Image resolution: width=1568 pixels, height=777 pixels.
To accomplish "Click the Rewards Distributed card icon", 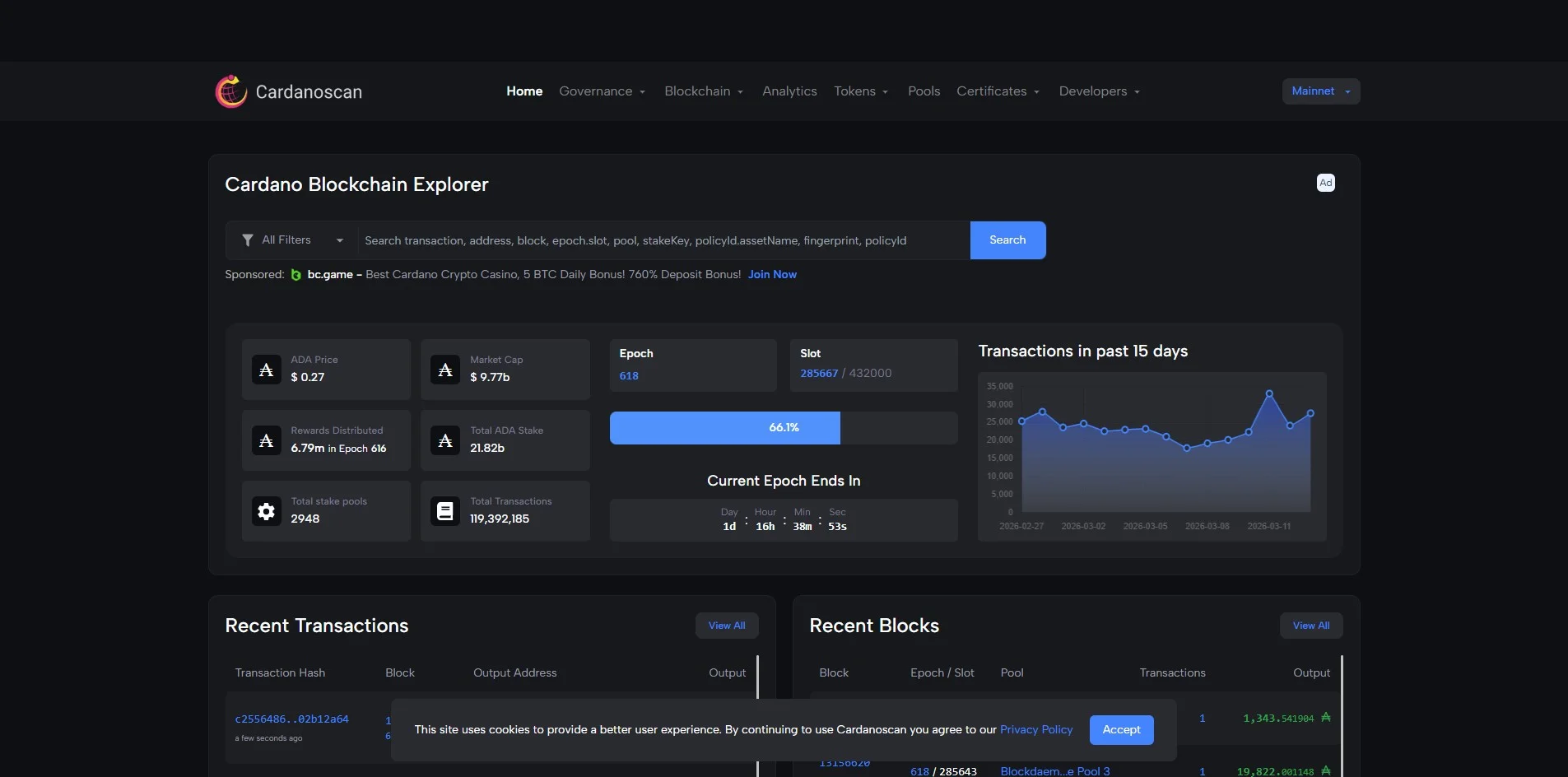I will tap(266, 440).
